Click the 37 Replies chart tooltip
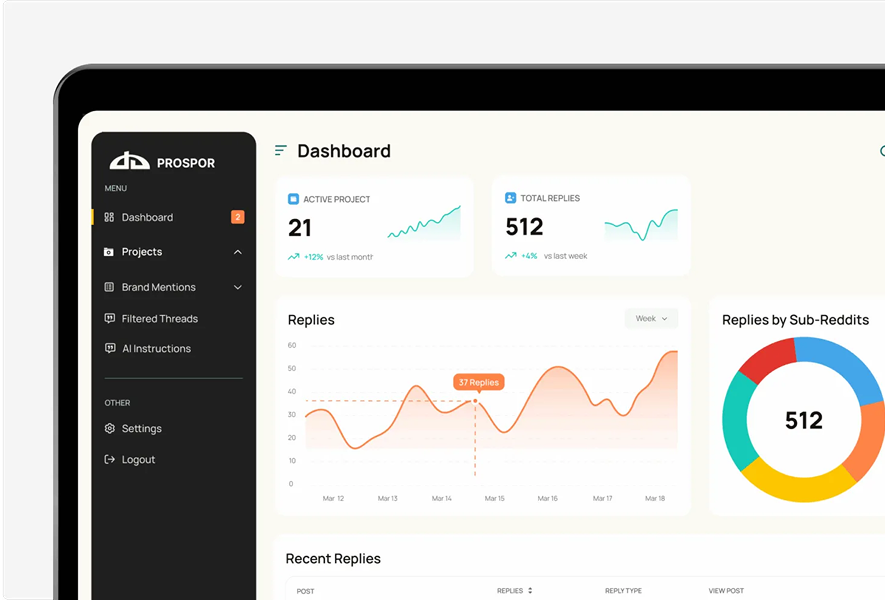The width and height of the screenshot is (885, 600). click(x=479, y=382)
